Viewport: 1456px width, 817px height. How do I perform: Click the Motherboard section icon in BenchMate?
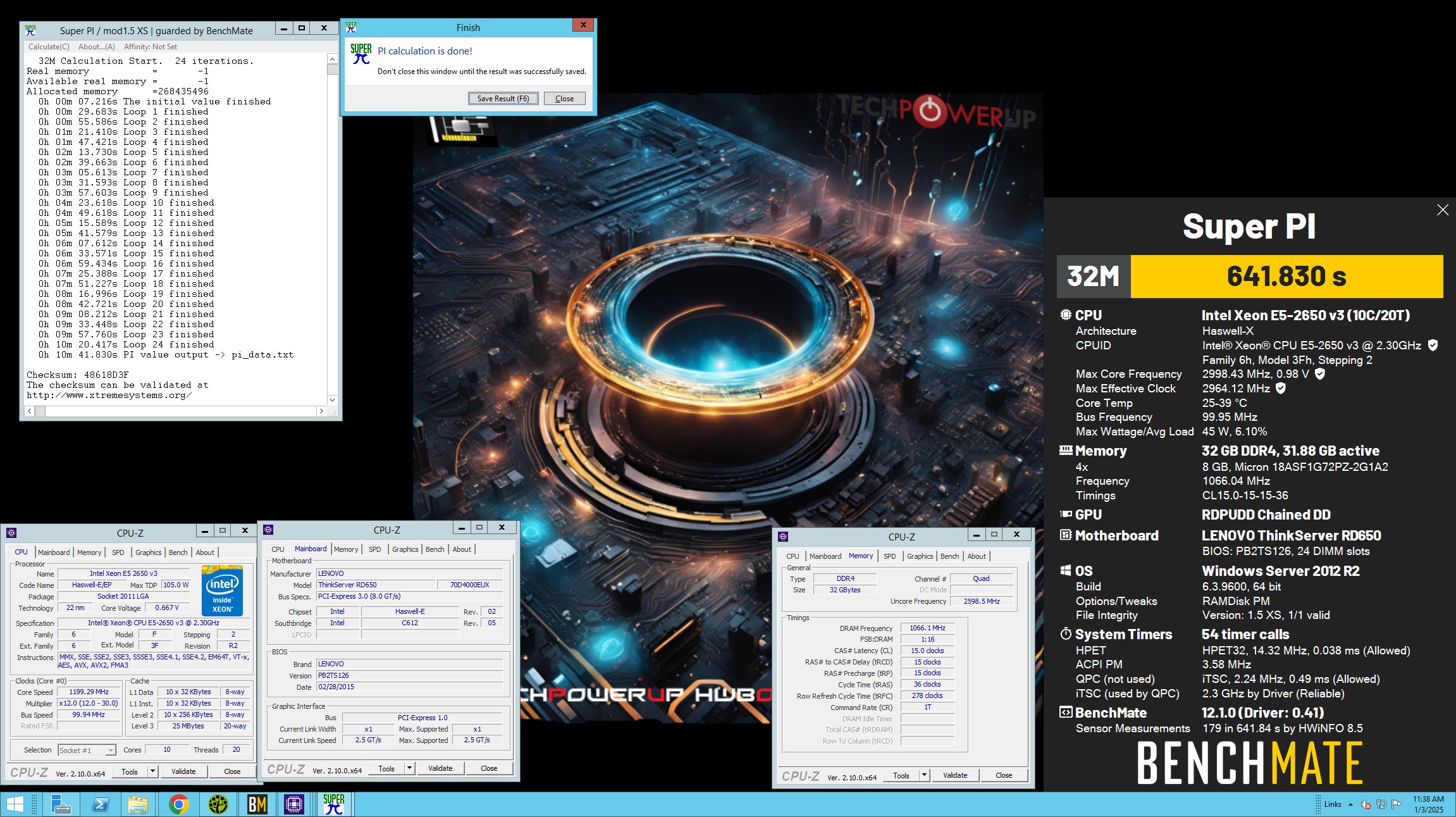point(1066,535)
